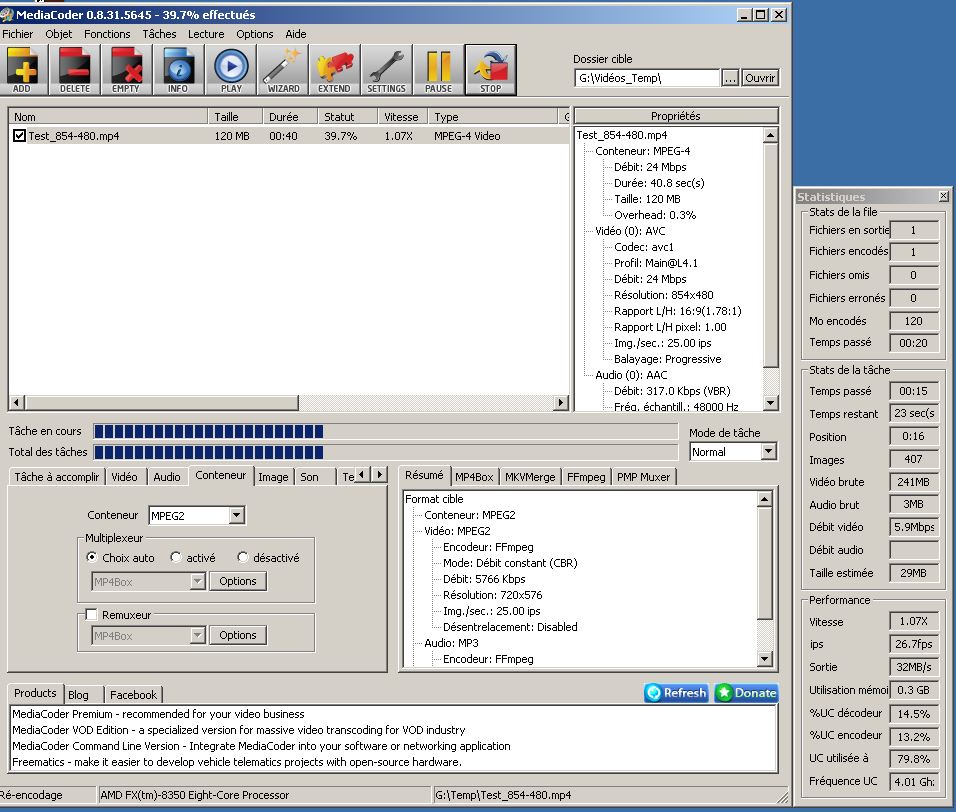Launch the WIZARD tool icon

point(283,70)
